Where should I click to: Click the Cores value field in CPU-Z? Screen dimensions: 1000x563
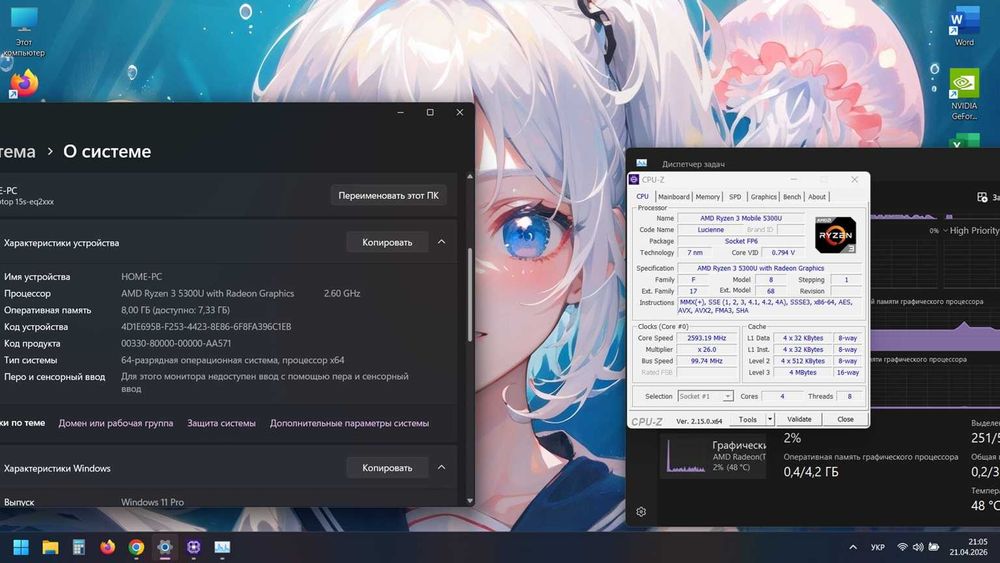click(782, 396)
